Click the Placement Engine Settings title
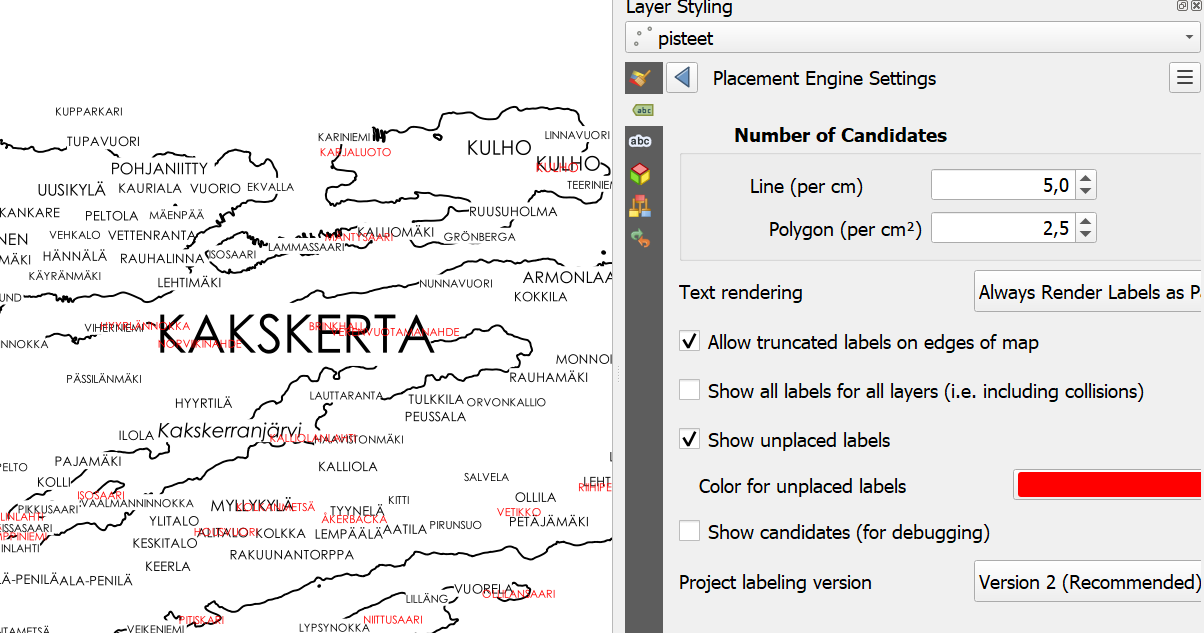The height and width of the screenshot is (633, 1204). [824, 78]
